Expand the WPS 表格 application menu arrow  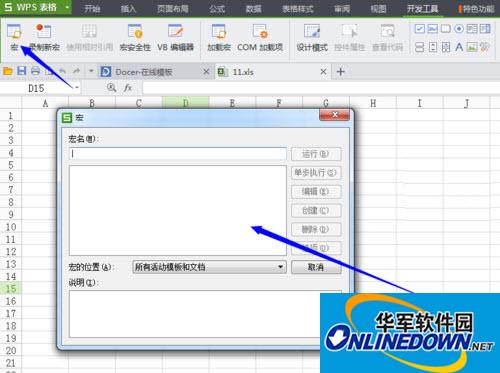[x=67, y=7]
